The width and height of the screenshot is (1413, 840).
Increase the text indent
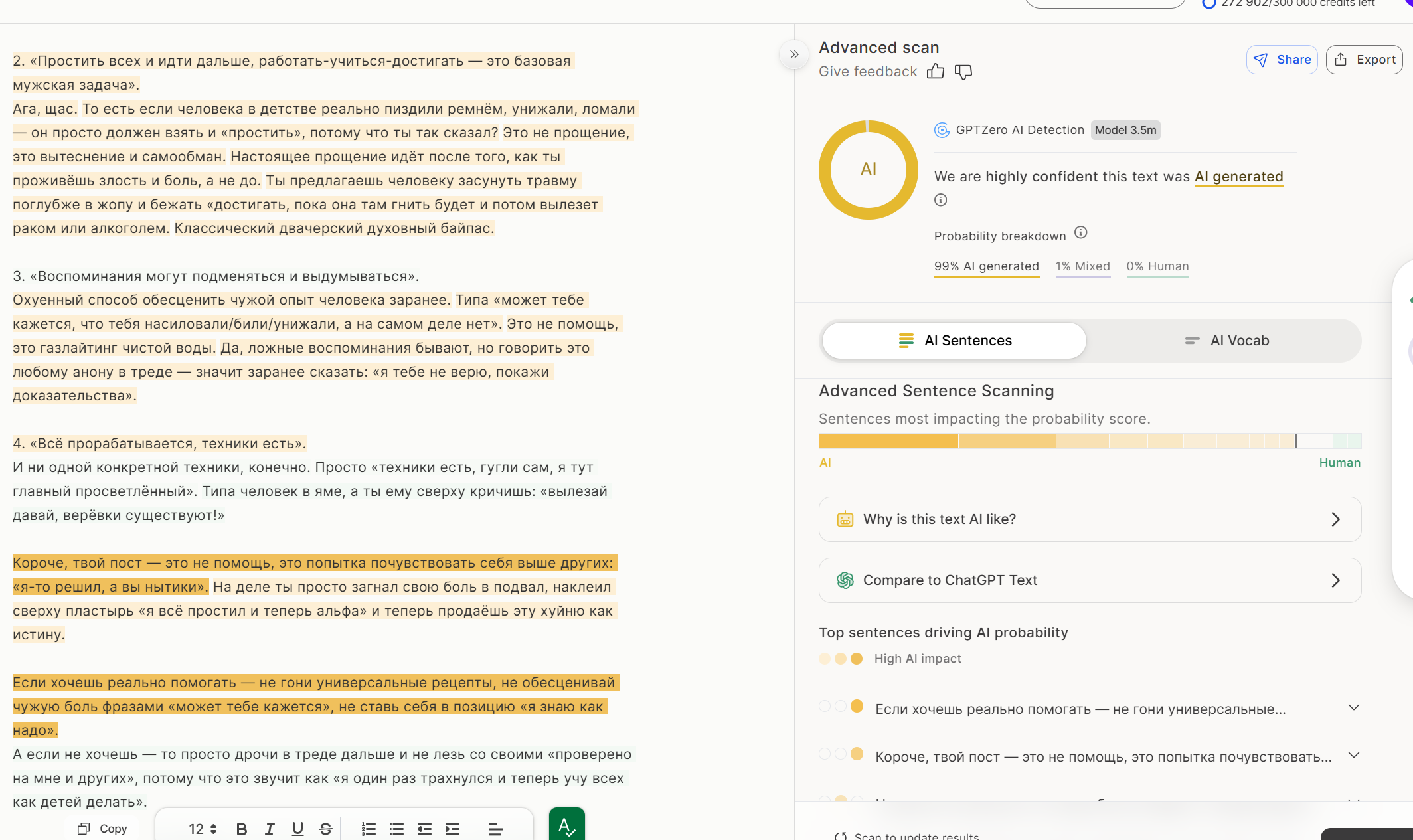click(x=452, y=829)
